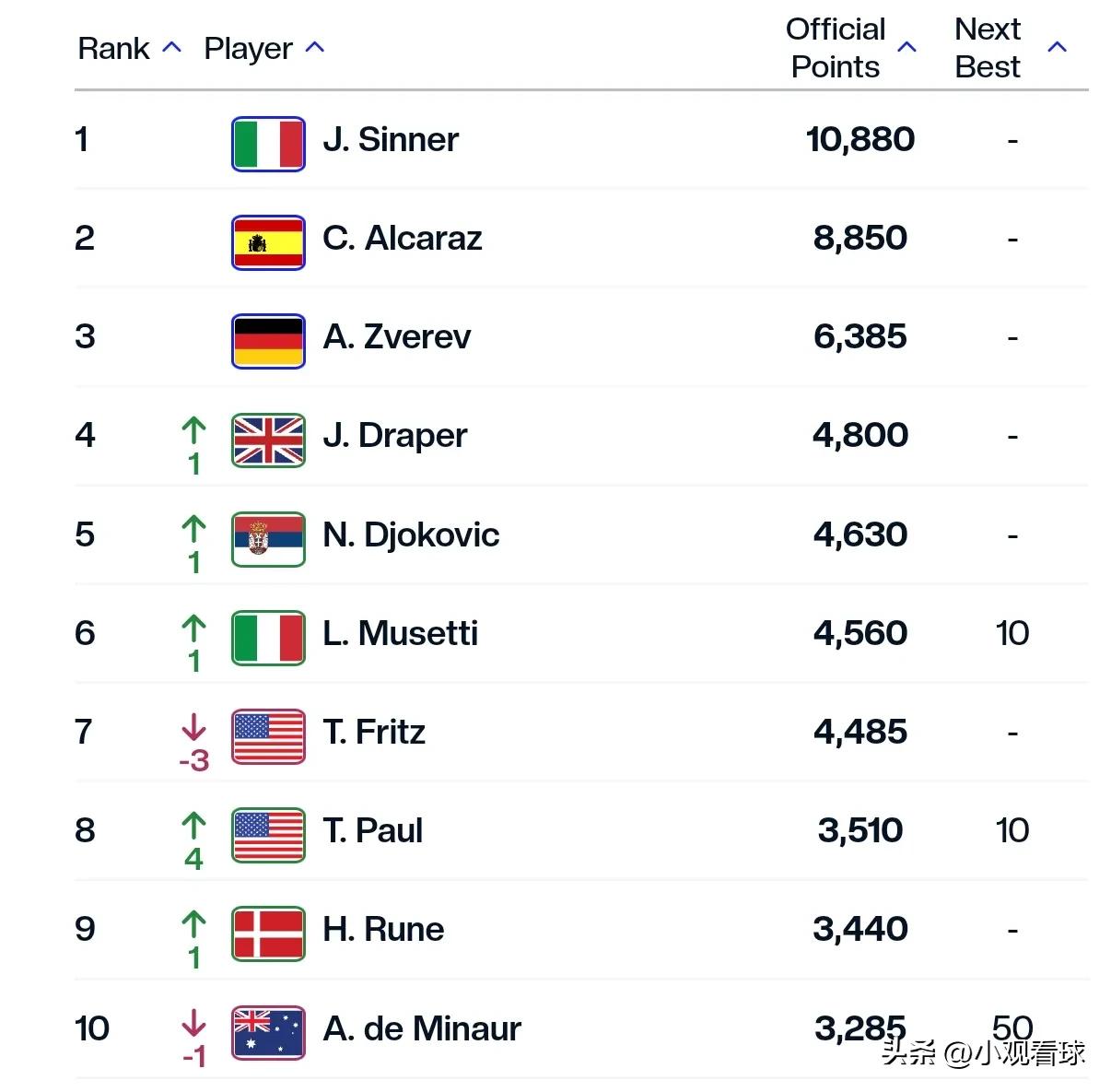The image size is (1111, 1092).
Task: Click the US flag beside T. Paul
Action: click(268, 835)
